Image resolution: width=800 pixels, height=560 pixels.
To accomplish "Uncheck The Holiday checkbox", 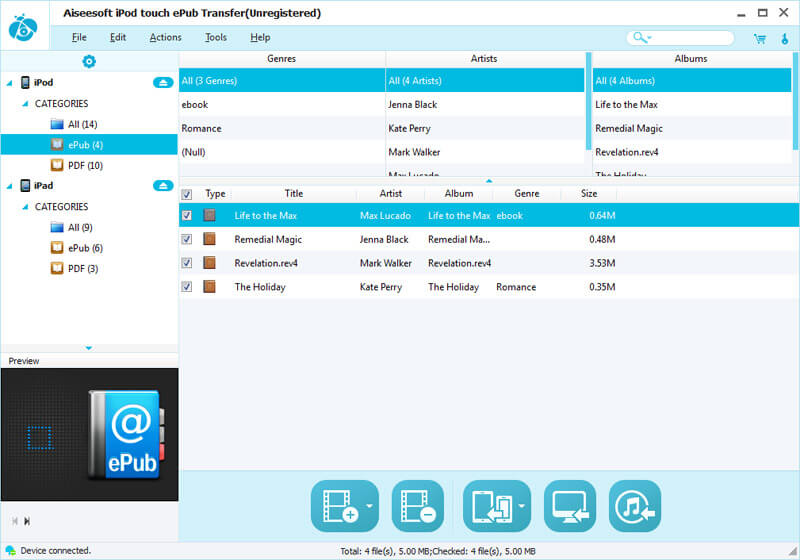I will (x=187, y=286).
